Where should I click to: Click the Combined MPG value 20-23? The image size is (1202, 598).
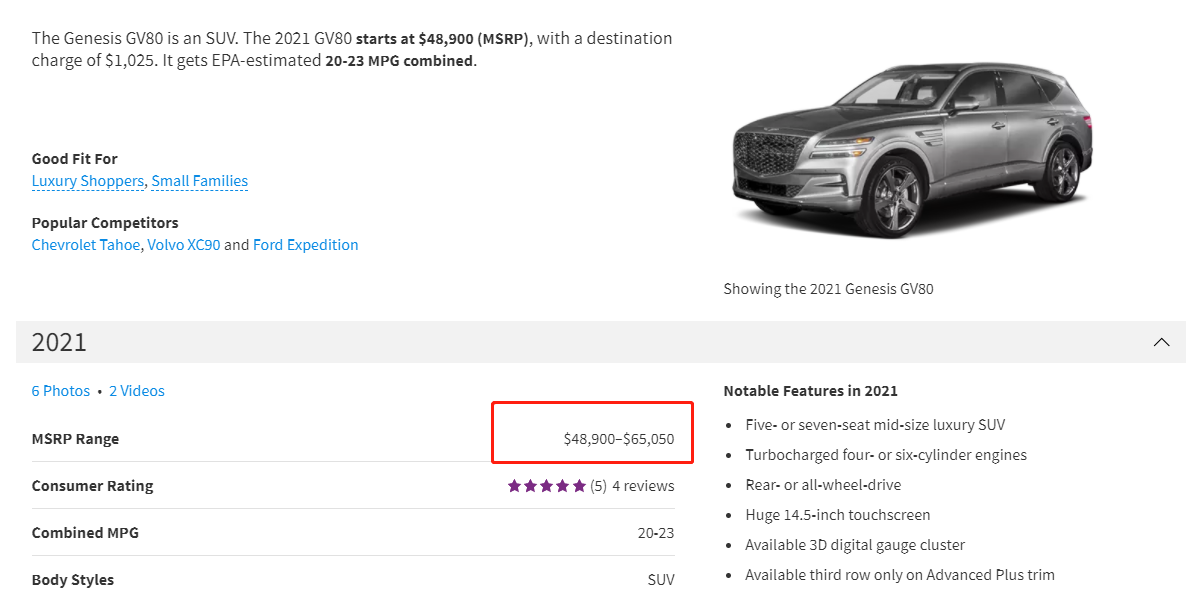655,533
